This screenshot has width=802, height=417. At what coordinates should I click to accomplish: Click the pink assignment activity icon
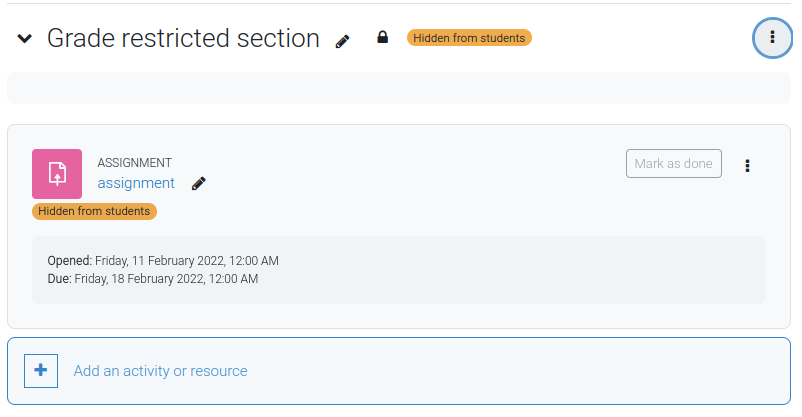click(x=57, y=174)
